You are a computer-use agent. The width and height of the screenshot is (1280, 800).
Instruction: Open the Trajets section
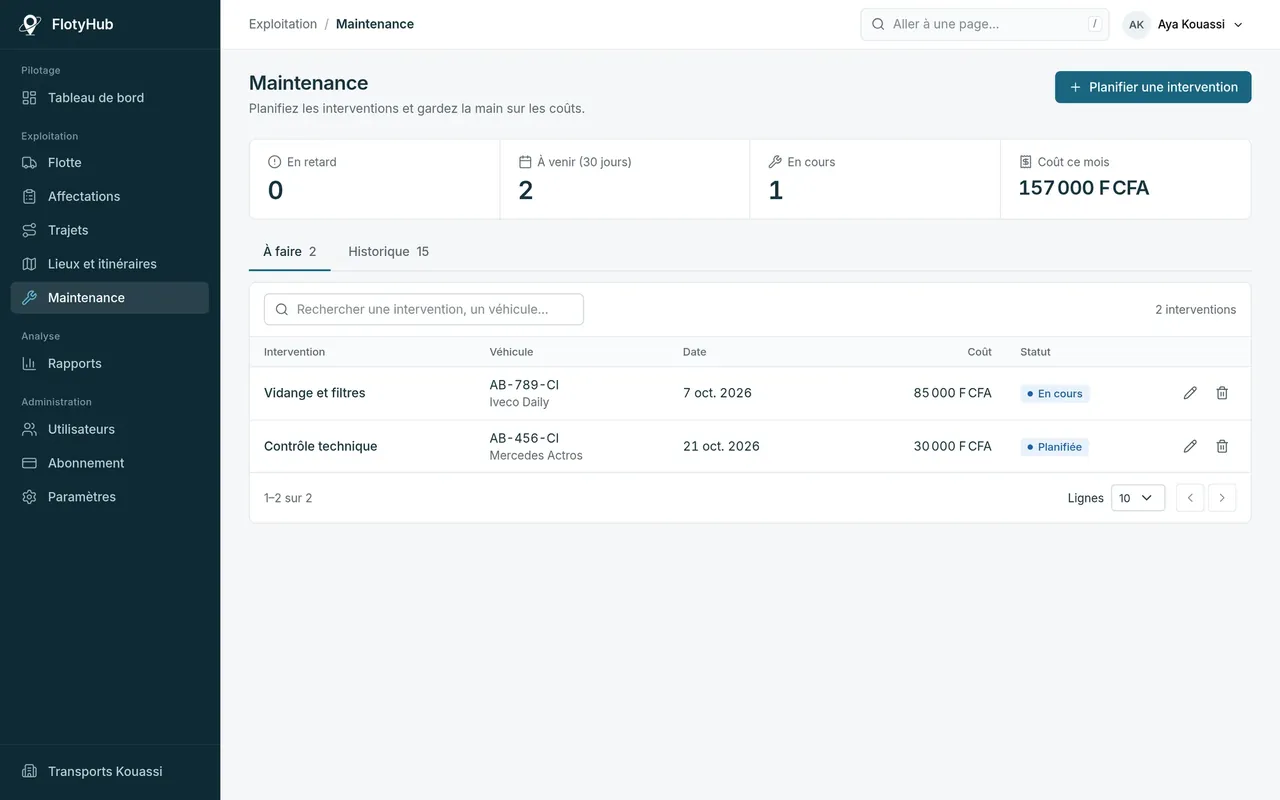(110, 230)
